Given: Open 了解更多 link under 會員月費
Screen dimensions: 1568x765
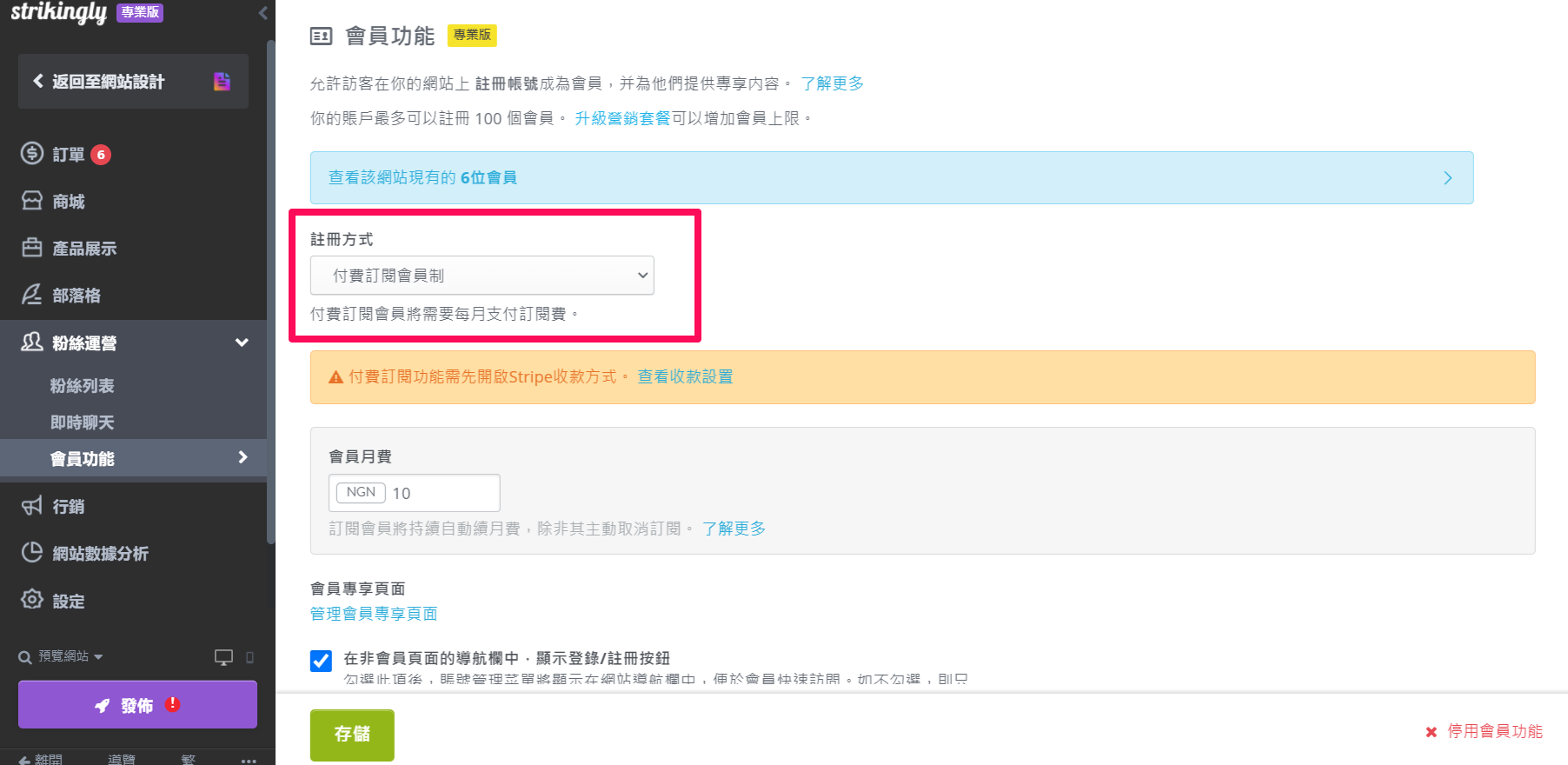Looking at the screenshot, I should pos(734,529).
